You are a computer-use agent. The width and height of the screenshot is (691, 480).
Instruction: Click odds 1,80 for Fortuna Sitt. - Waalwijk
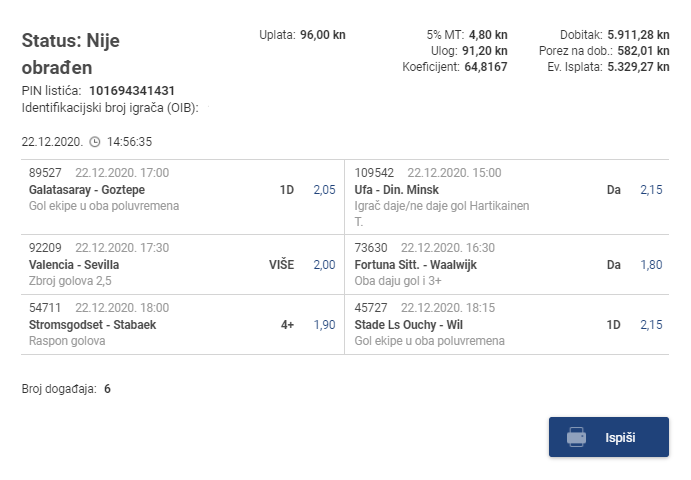coord(651,265)
